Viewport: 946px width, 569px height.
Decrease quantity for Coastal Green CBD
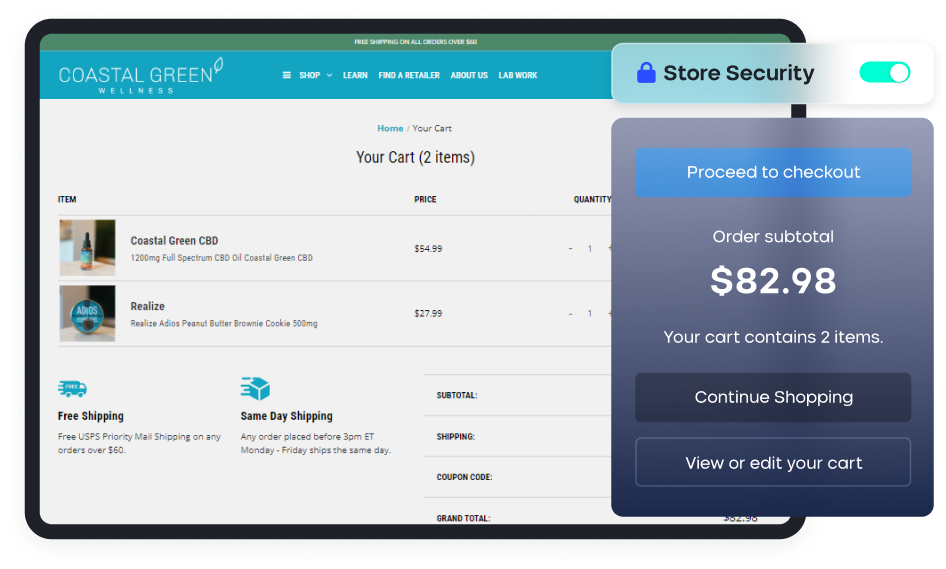tap(570, 249)
